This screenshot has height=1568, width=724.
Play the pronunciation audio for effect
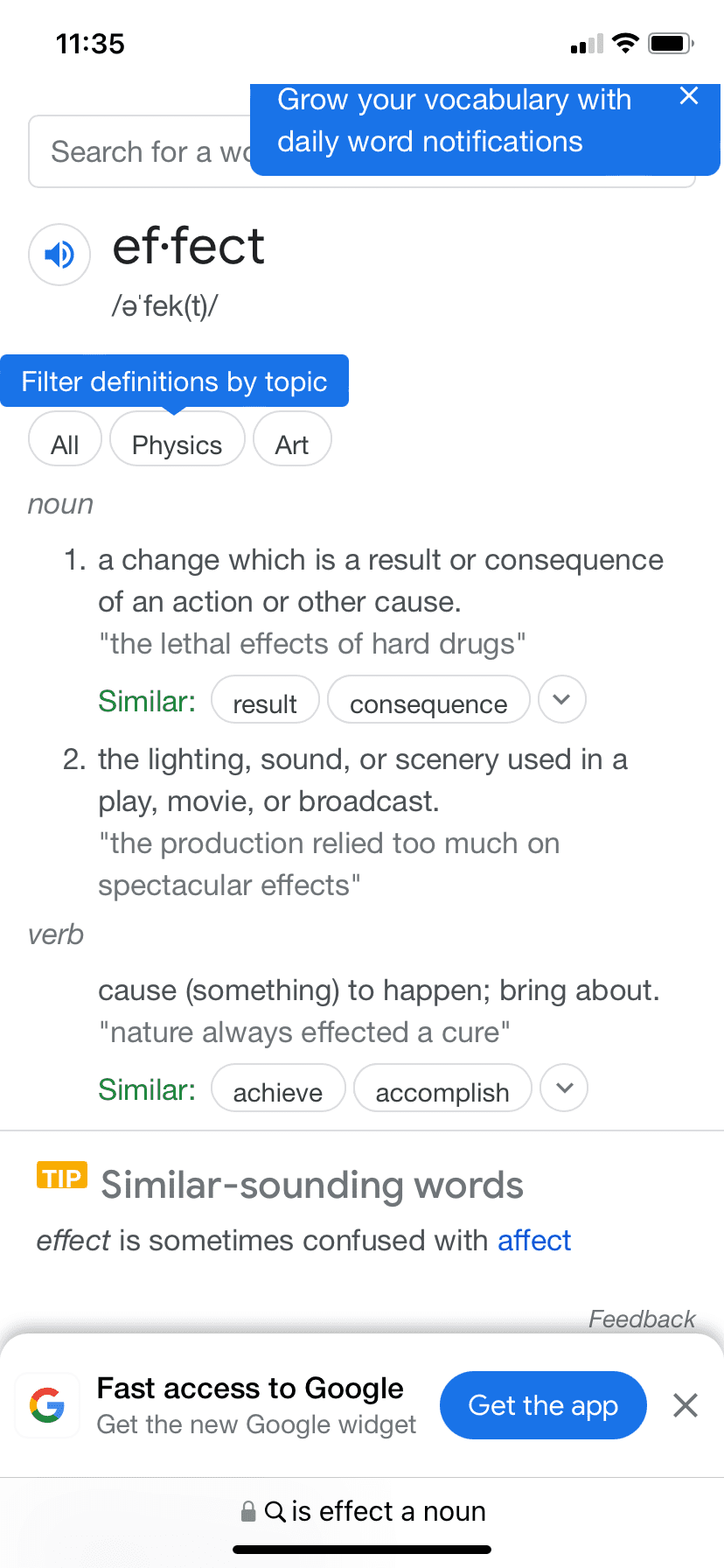[59, 255]
